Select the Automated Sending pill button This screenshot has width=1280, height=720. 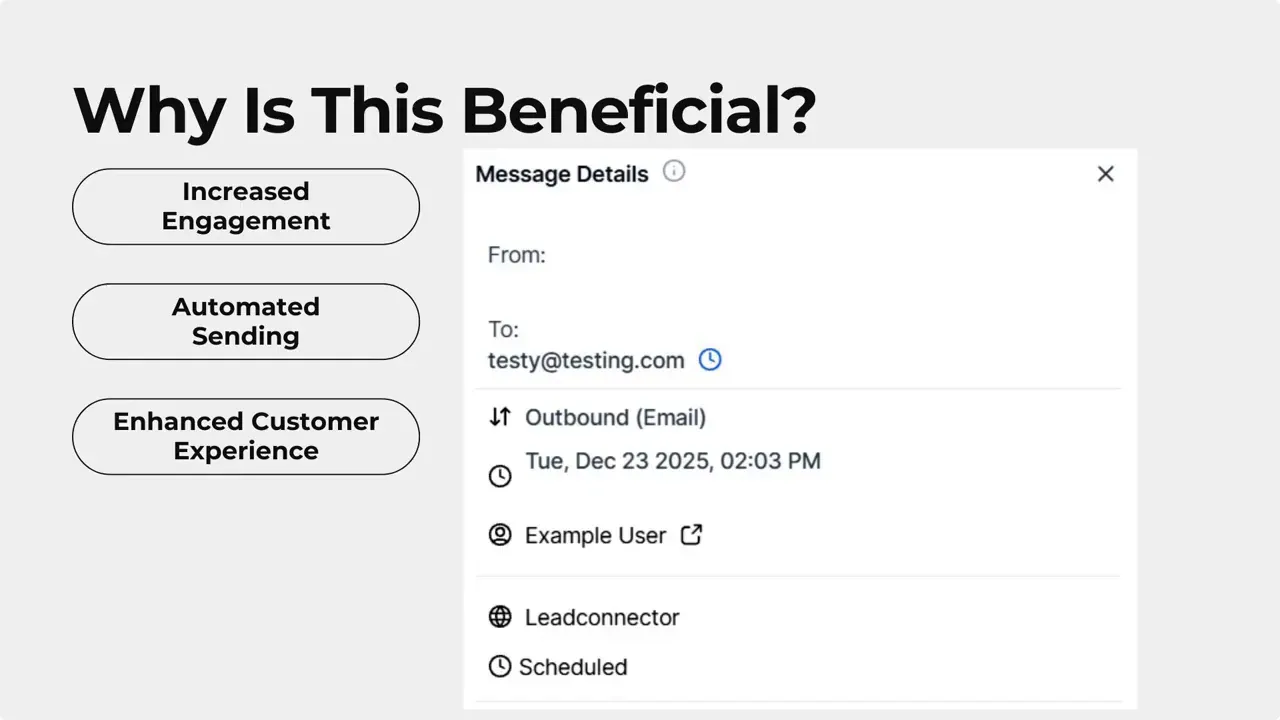pyautogui.click(x=245, y=321)
